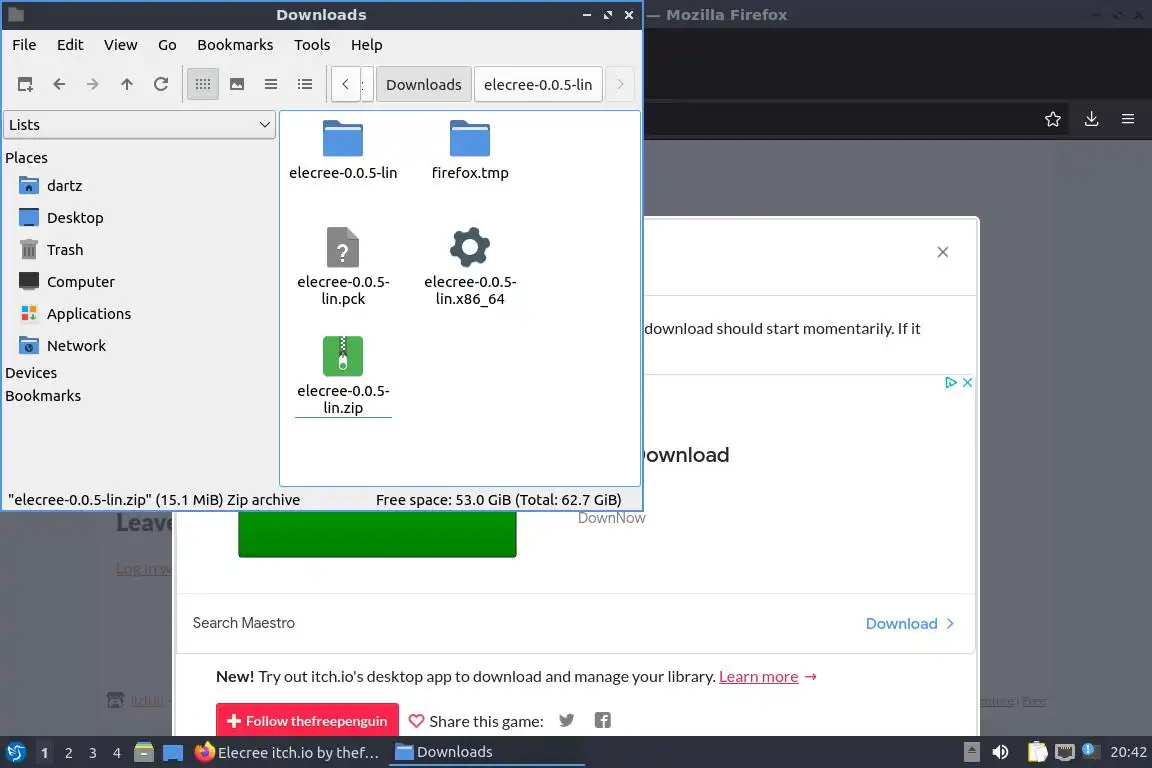Switch to workspace 2
Screen dimensions: 1152x768
coord(68,753)
